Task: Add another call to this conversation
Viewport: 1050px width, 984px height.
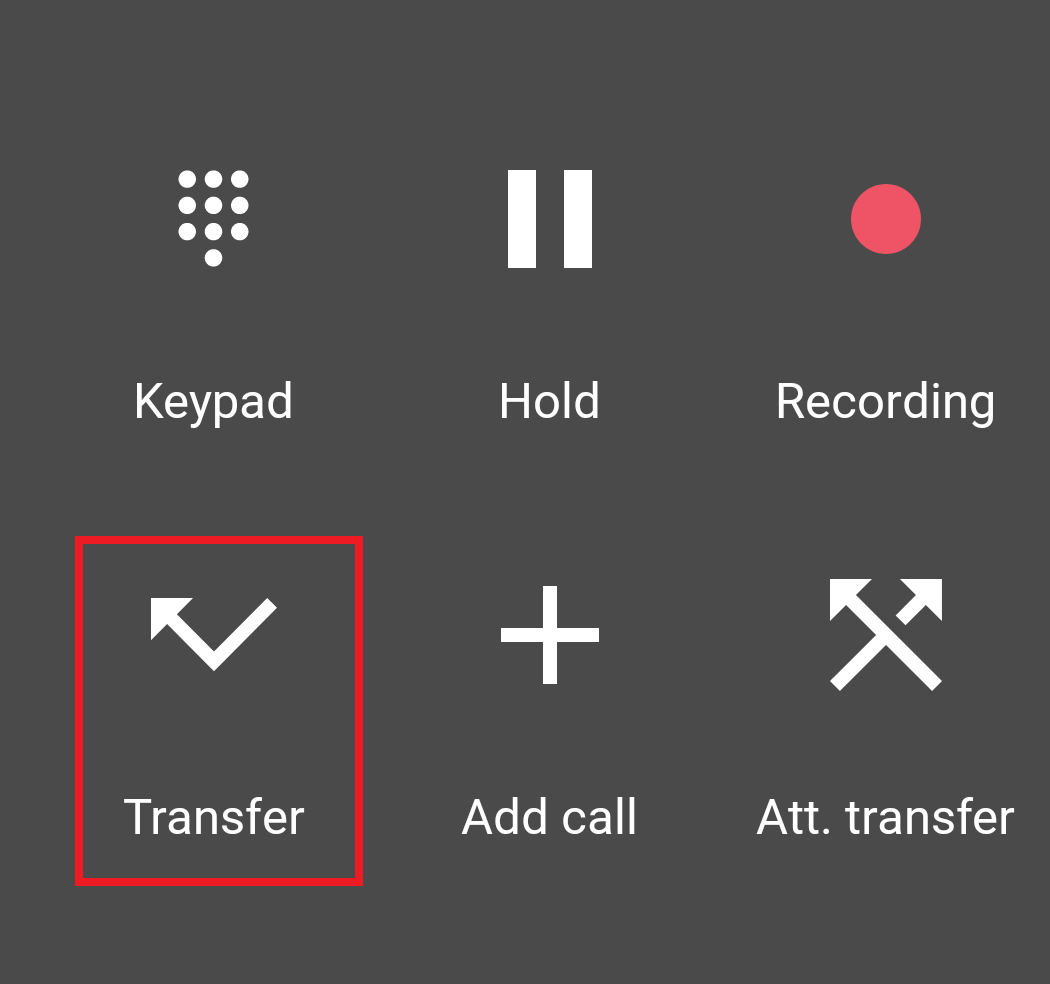Action: [550, 710]
